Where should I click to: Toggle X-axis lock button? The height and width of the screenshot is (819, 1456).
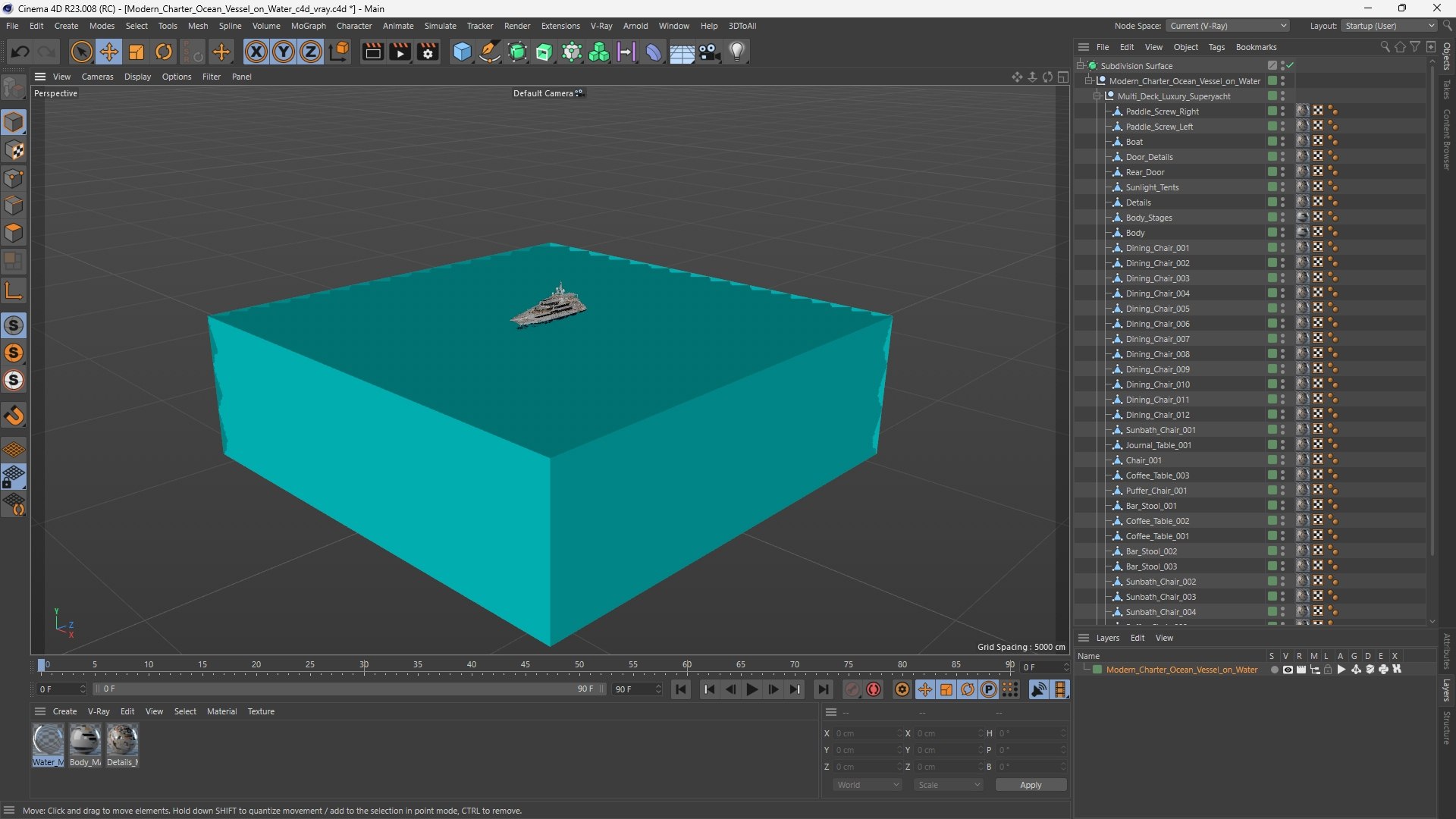[256, 52]
